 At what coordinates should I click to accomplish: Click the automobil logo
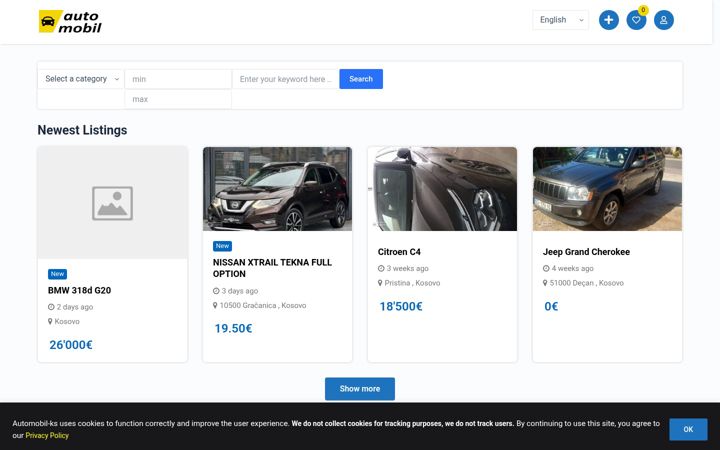pyautogui.click(x=70, y=22)
